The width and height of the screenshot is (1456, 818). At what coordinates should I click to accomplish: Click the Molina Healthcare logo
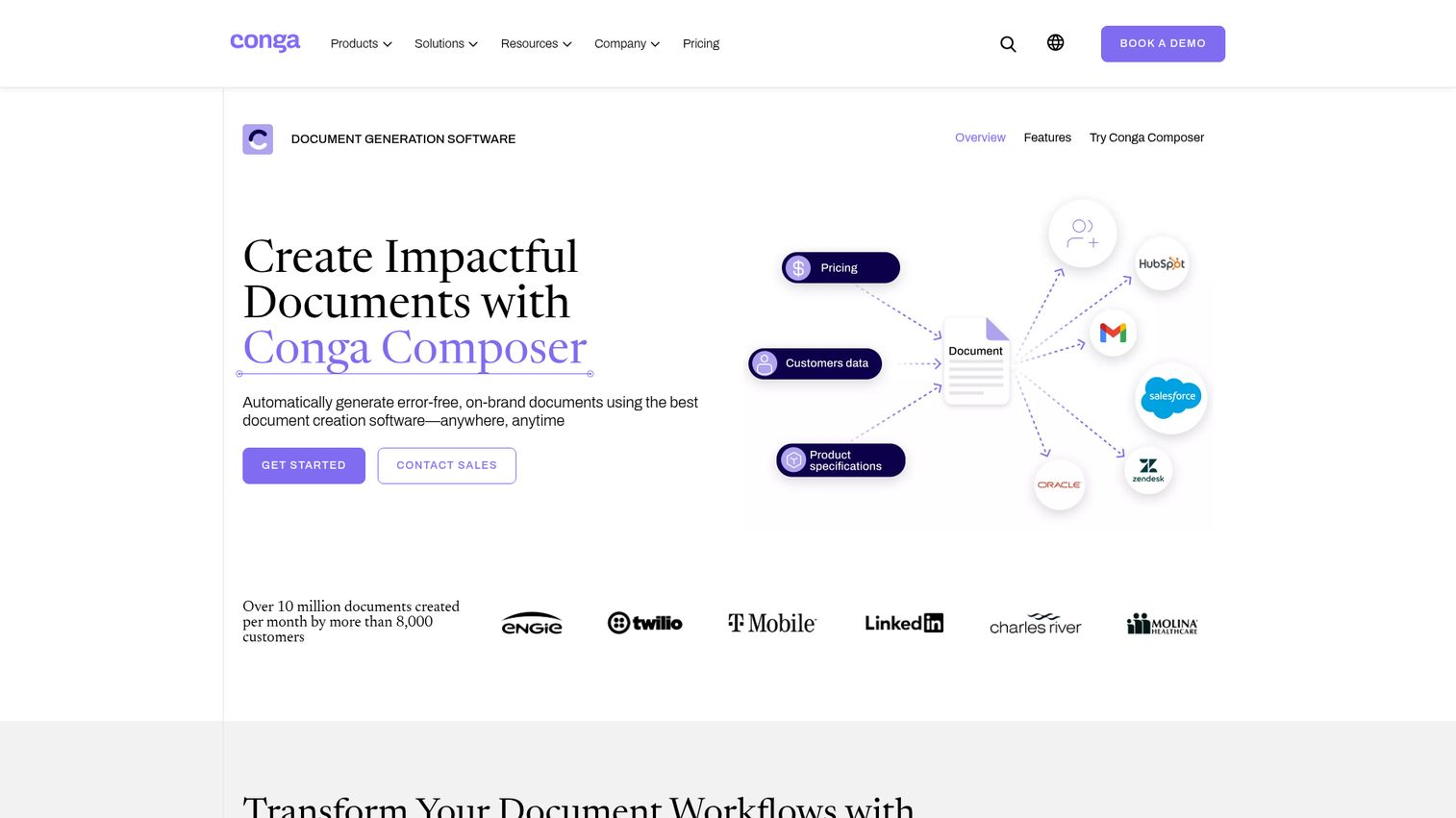pos(1162,624)
